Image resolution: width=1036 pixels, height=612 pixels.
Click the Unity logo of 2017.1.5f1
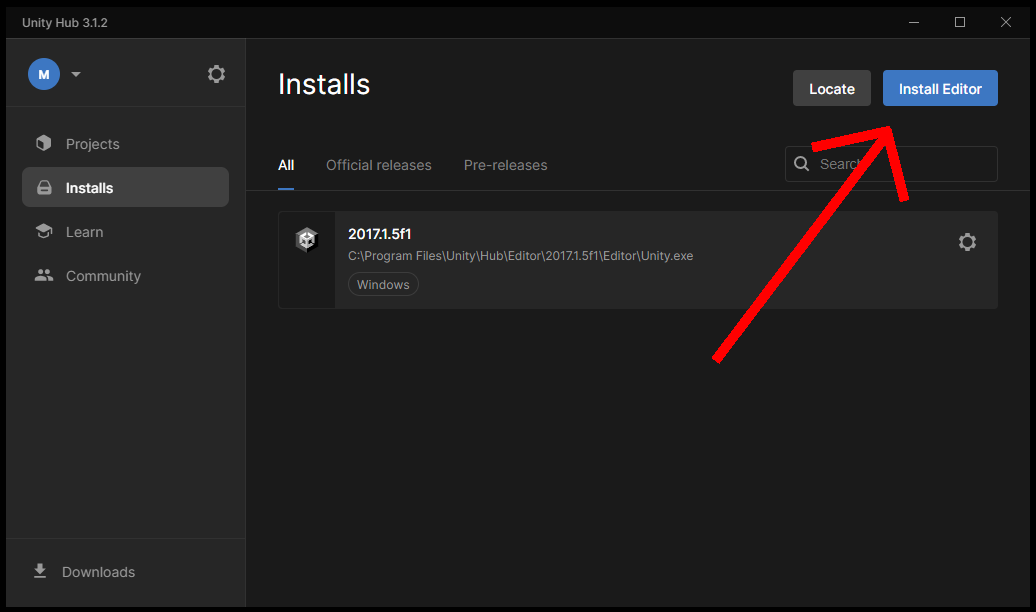tap(307, 240)
